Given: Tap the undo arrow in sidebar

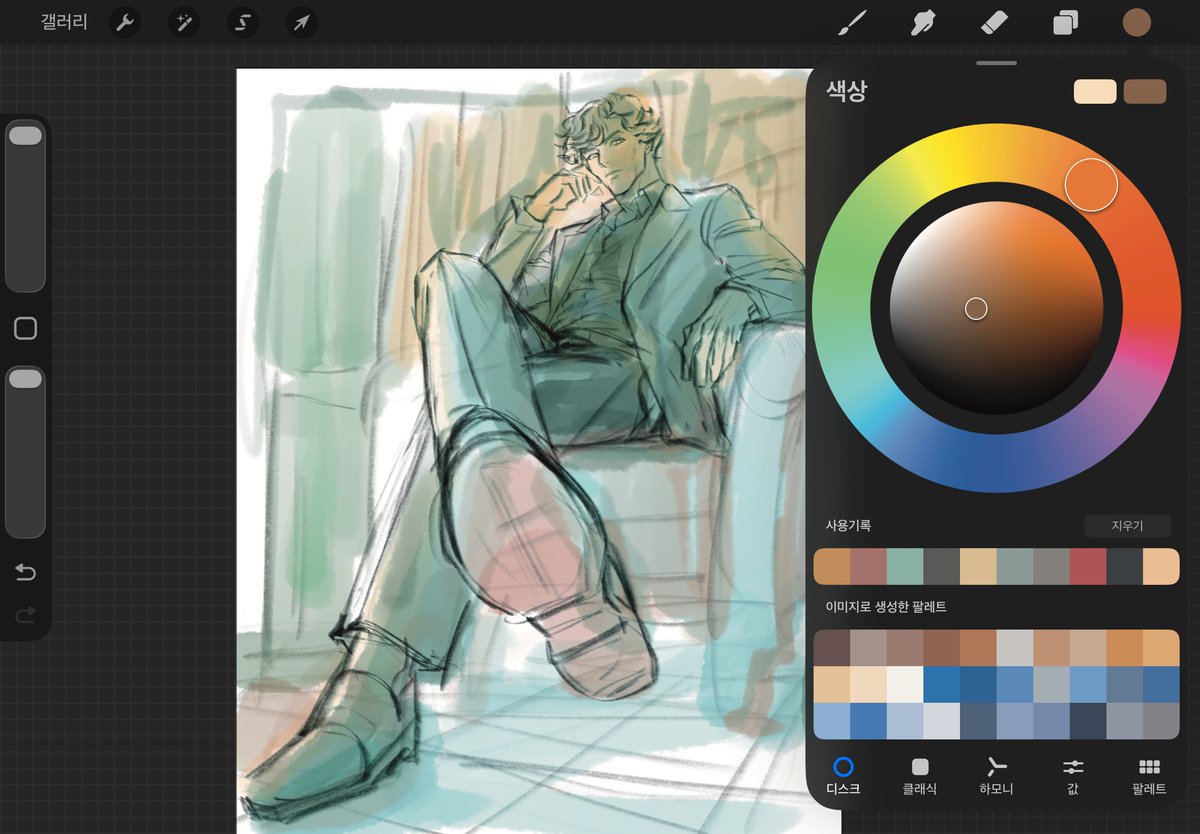Looking at the screenshot, I should [x=25, y=572].
